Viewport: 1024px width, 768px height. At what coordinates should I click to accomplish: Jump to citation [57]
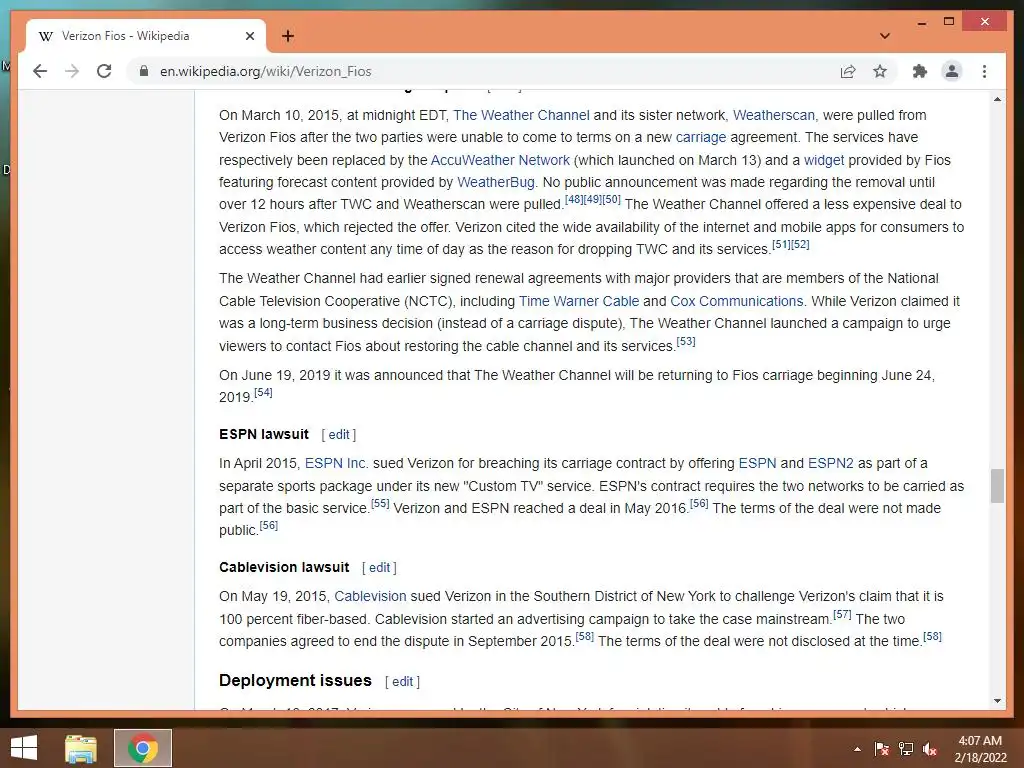842,614
